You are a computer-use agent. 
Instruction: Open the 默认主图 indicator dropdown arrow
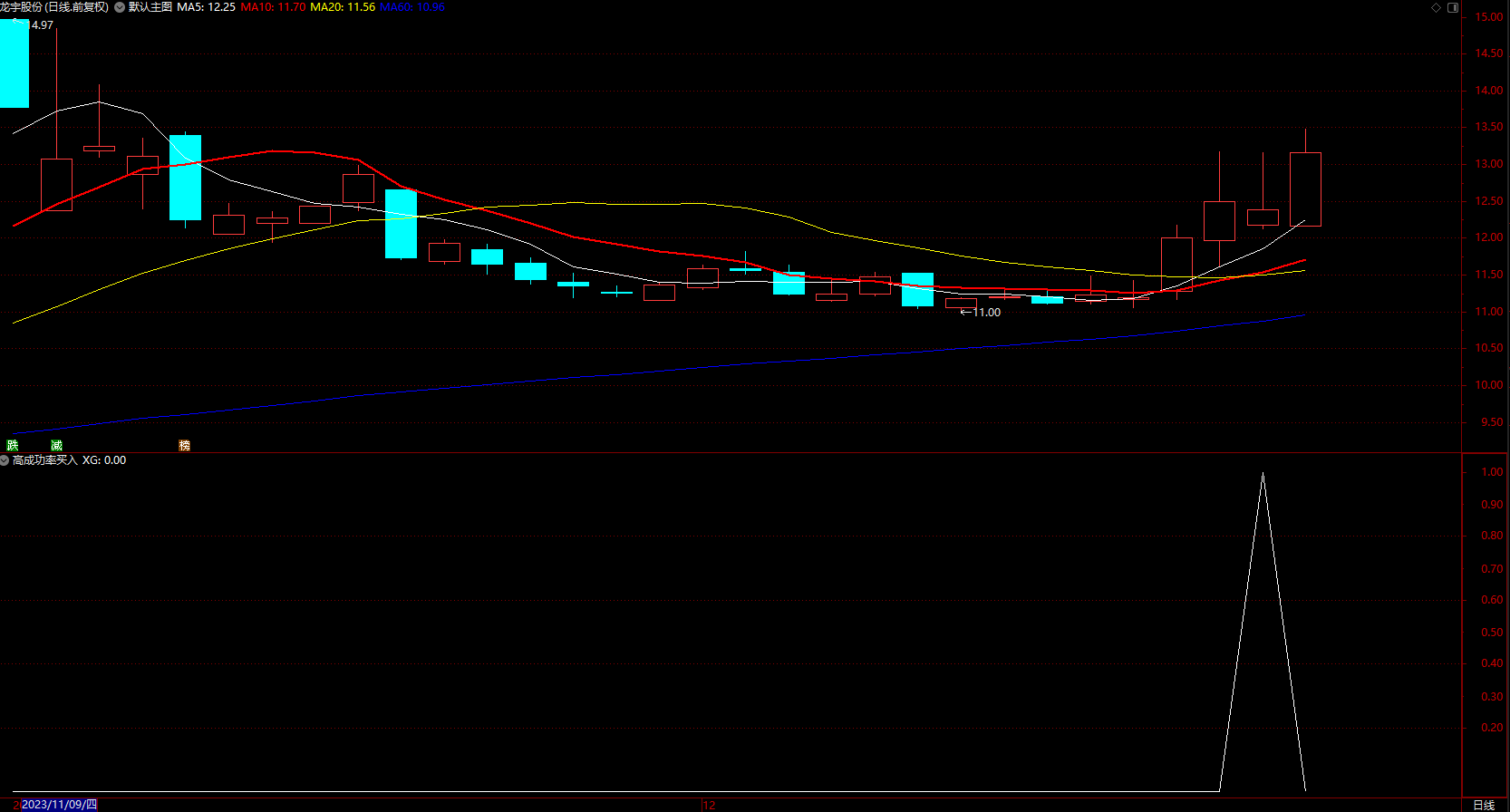[x=120, y=7]
